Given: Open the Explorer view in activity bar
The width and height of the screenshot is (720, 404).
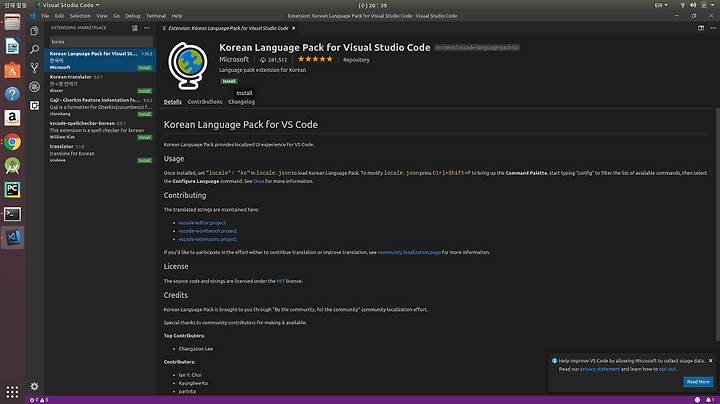Looking at the screenshot, I should pyautogui.click(x=34, y=31).
